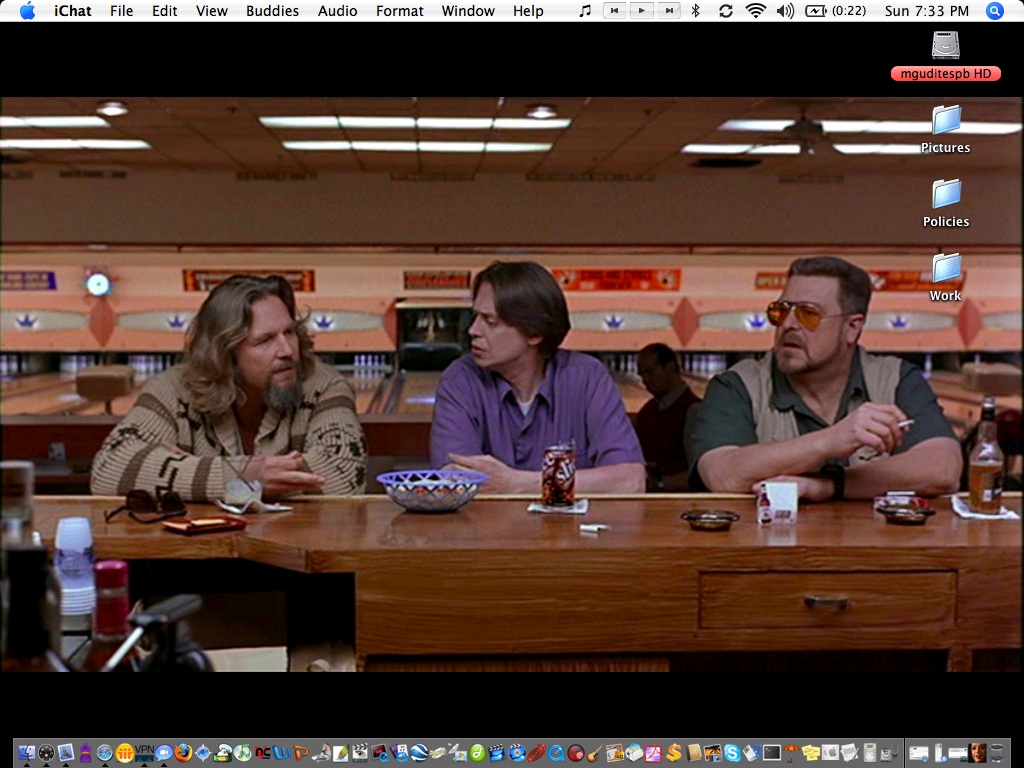The image size is (1024, 768).
Task: Launch Skype from the Dock
Action: tap(732, 752)
